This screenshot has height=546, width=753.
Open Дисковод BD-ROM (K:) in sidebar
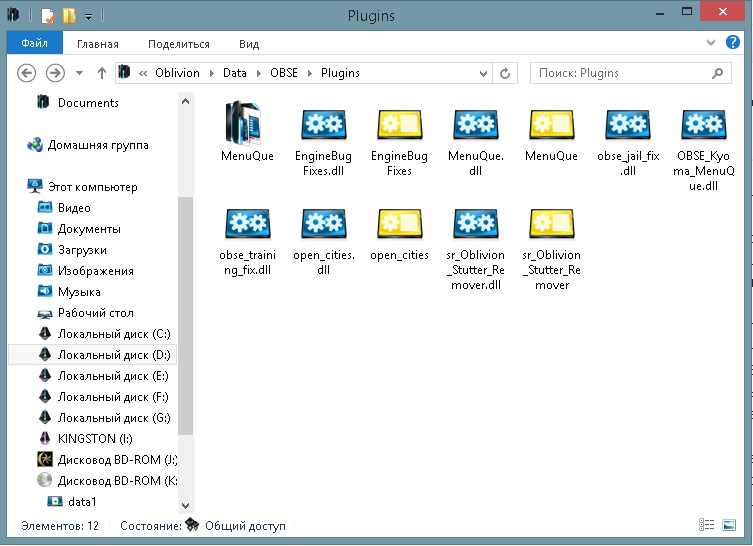pos(118,481)
